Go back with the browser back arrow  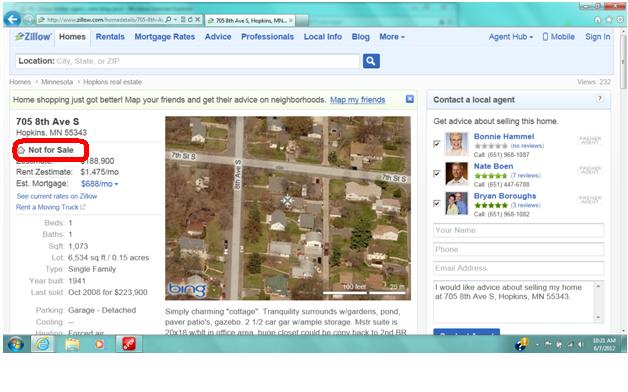pyautogui.click(x=12, y=19)
